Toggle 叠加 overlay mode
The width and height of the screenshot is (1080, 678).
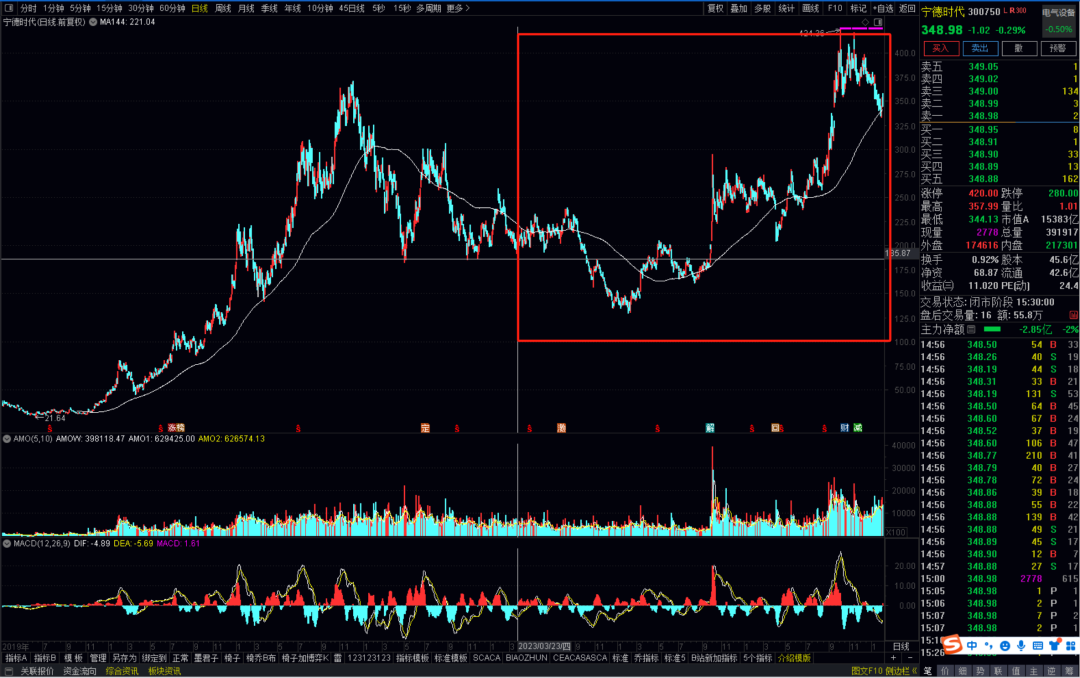point(739,8)
